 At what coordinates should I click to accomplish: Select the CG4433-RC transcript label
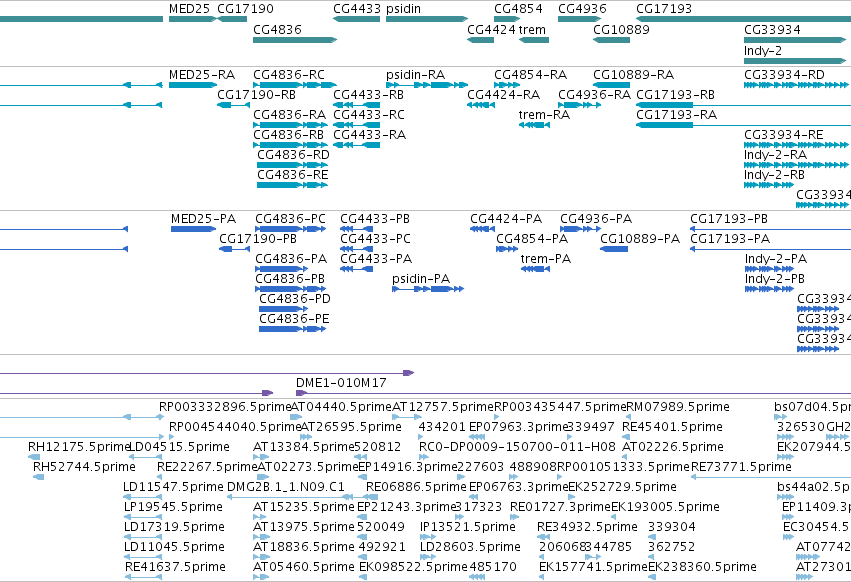[369, 115]
